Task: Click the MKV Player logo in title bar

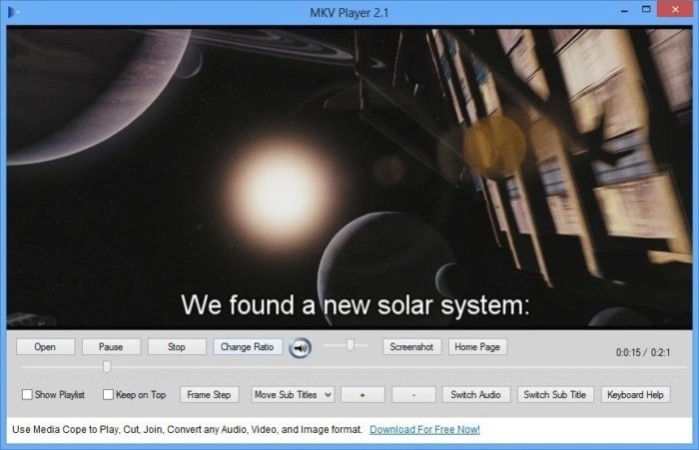Action: tap(13, 12)
